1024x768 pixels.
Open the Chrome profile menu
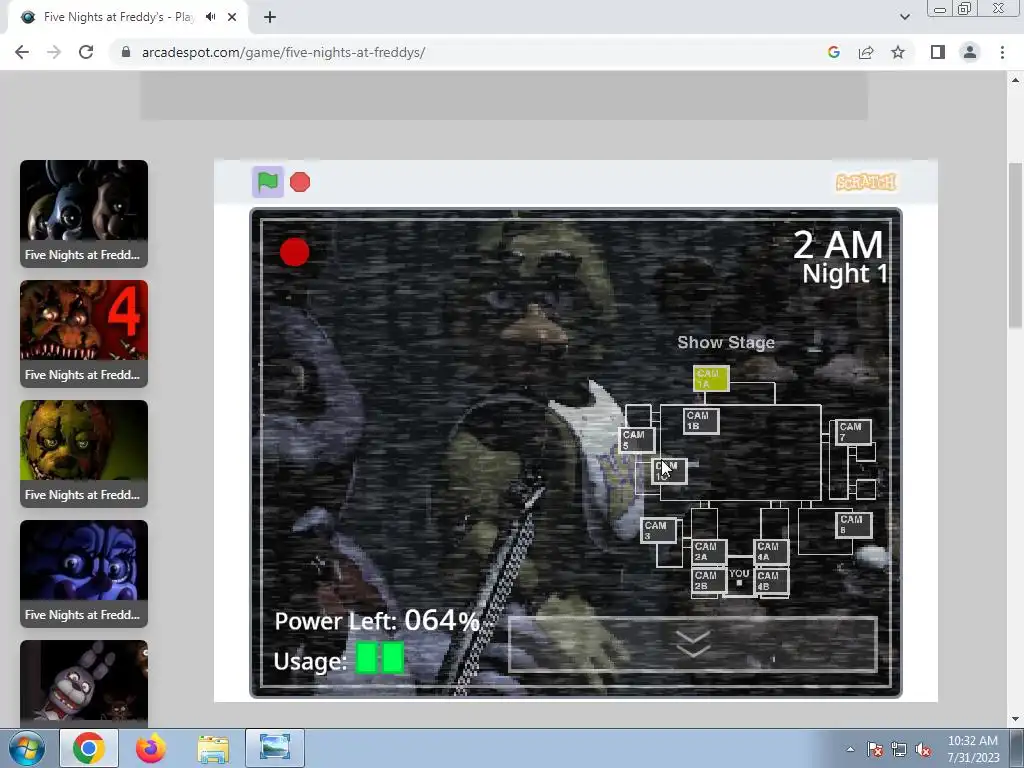pyautogui.click(x=970, y=52)
